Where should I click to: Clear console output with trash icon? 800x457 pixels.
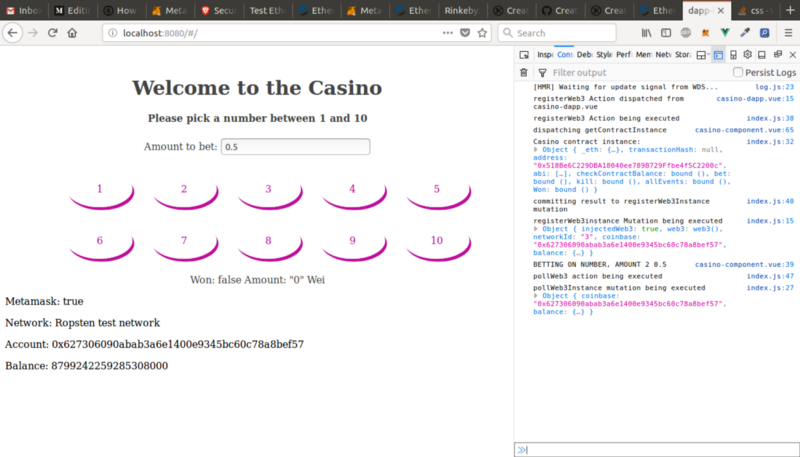(x=523, y=72)
